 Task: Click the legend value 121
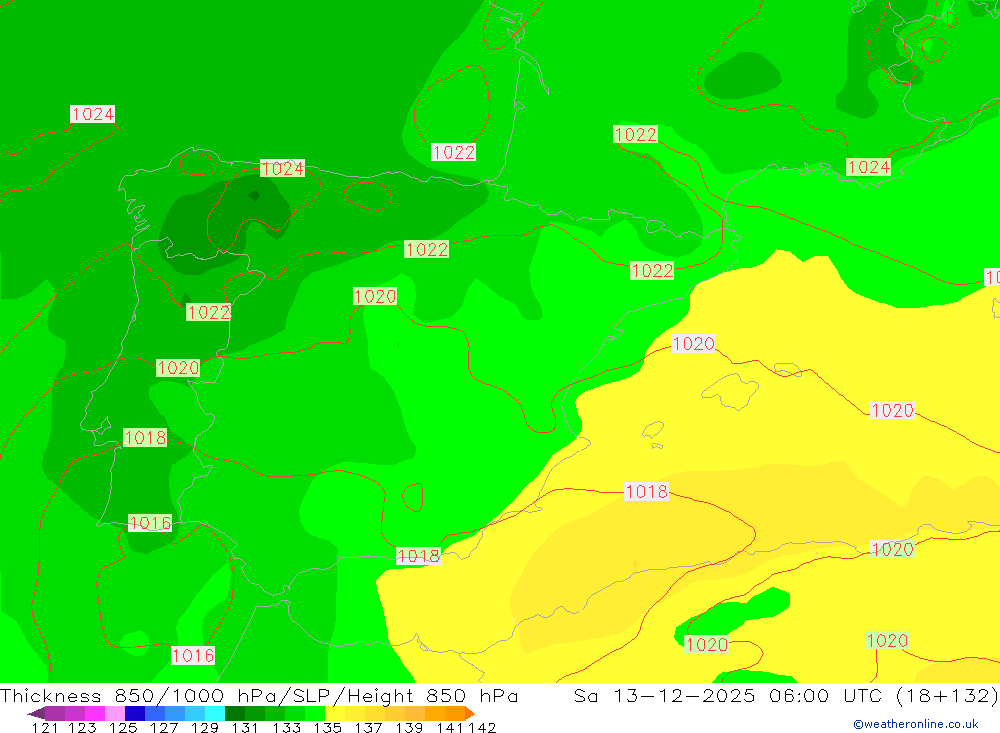(x=45, y=727)
